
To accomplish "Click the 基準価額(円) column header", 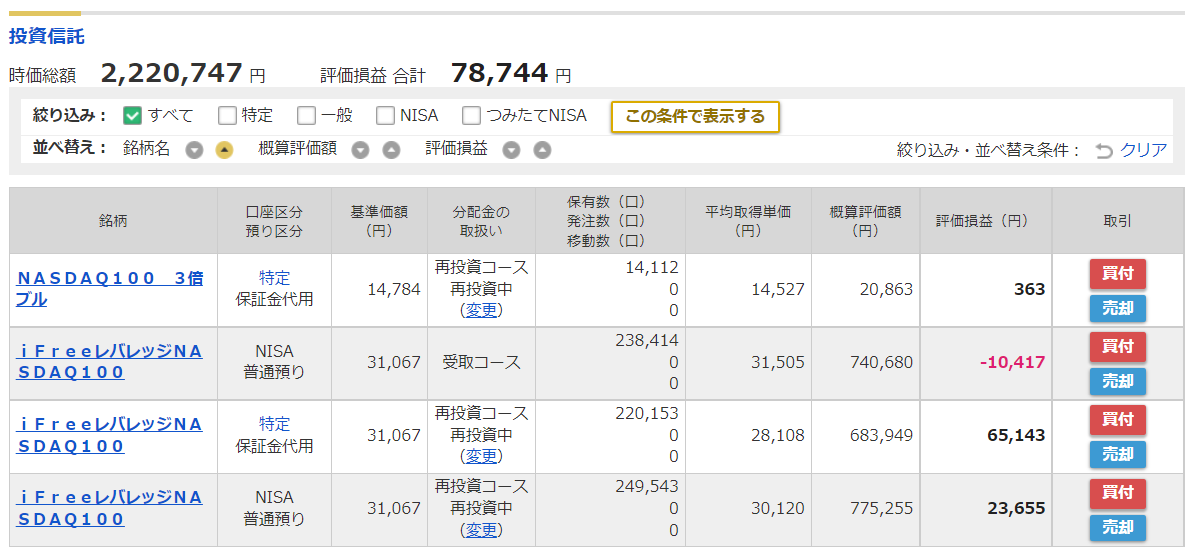I will pos(379,221).
